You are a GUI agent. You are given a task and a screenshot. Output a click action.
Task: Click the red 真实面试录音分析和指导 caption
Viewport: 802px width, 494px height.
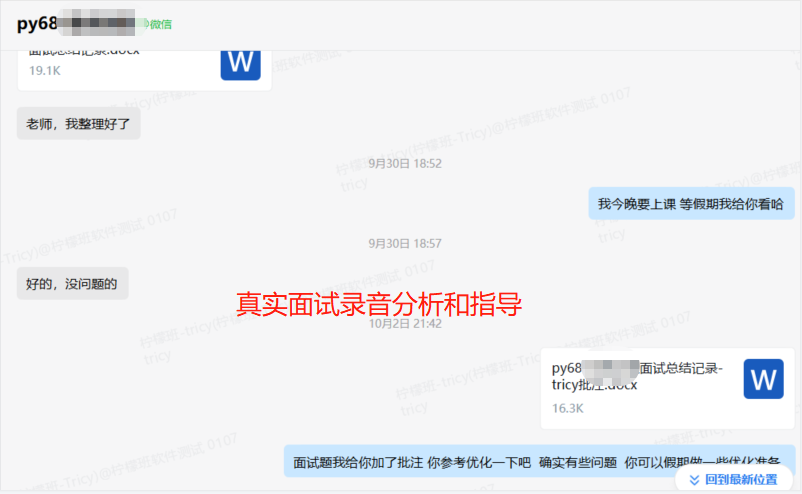[379, 304]
